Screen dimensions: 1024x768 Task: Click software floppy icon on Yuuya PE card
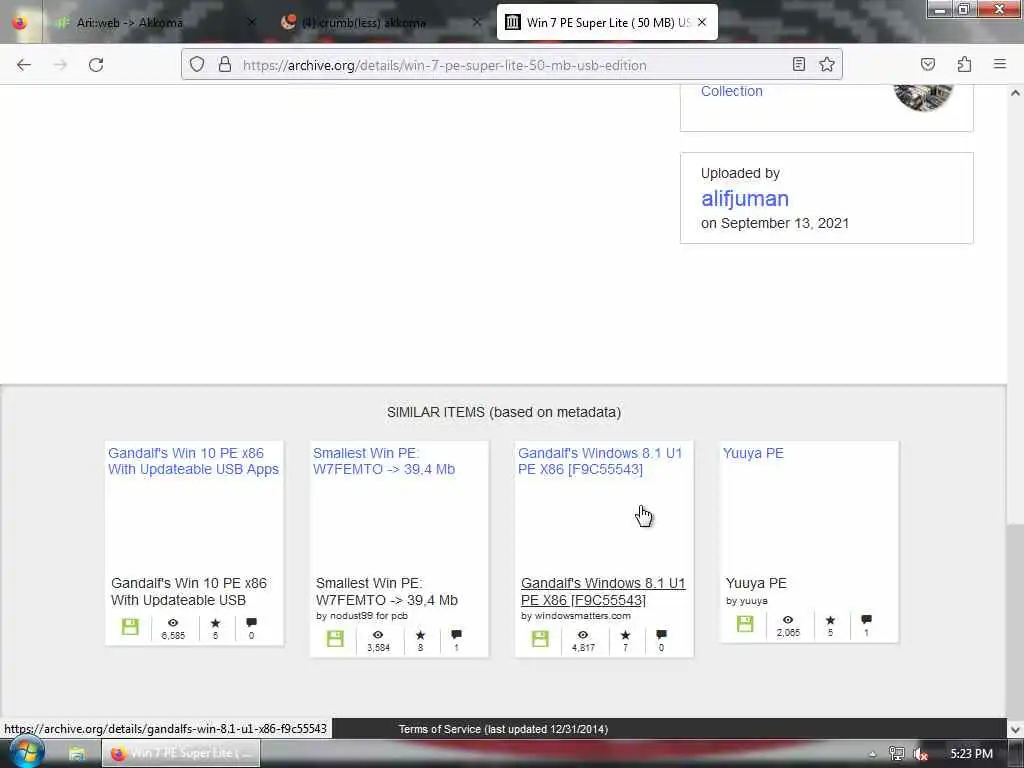744,624
